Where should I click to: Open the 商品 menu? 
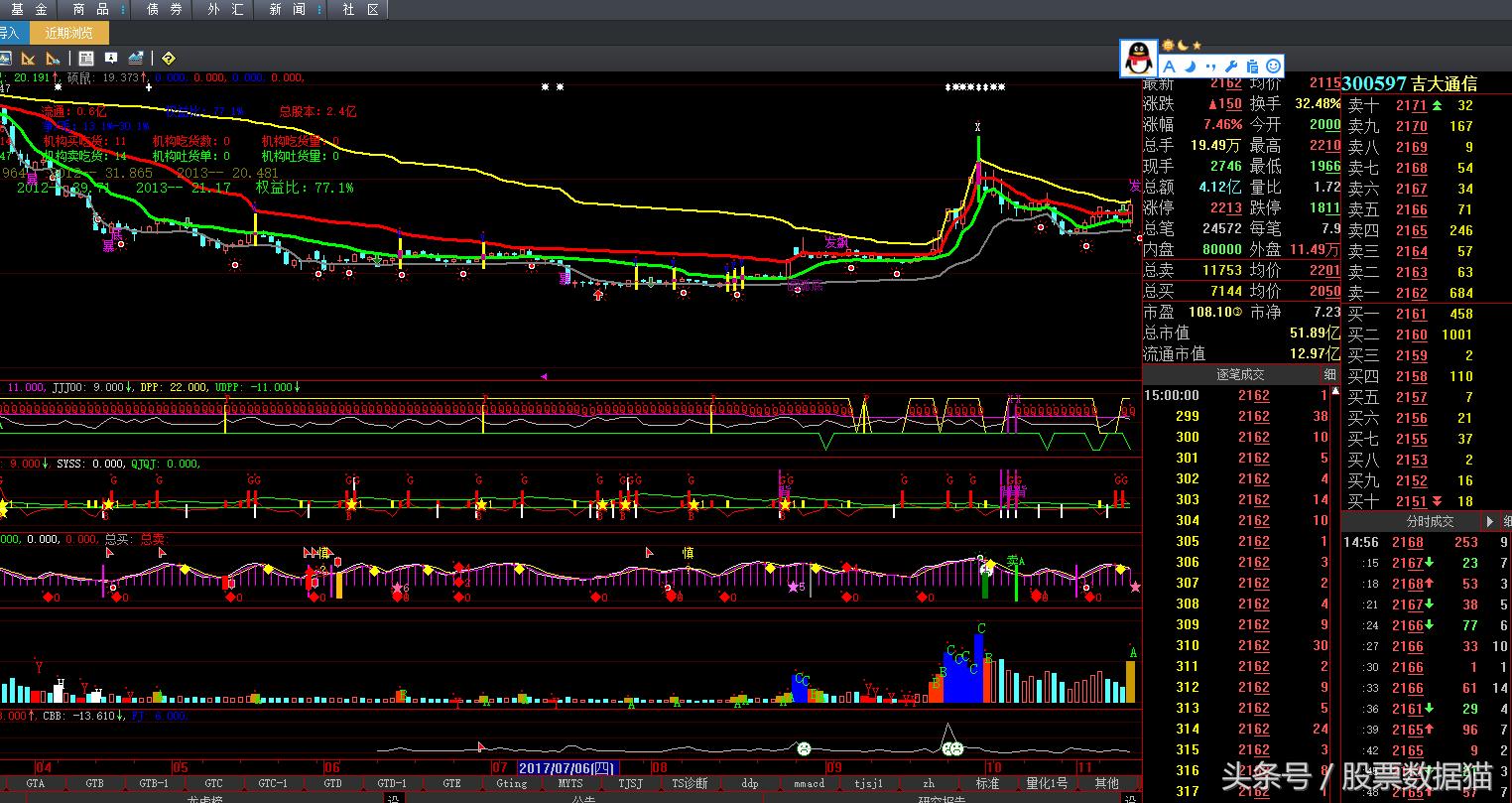[91, 9]
